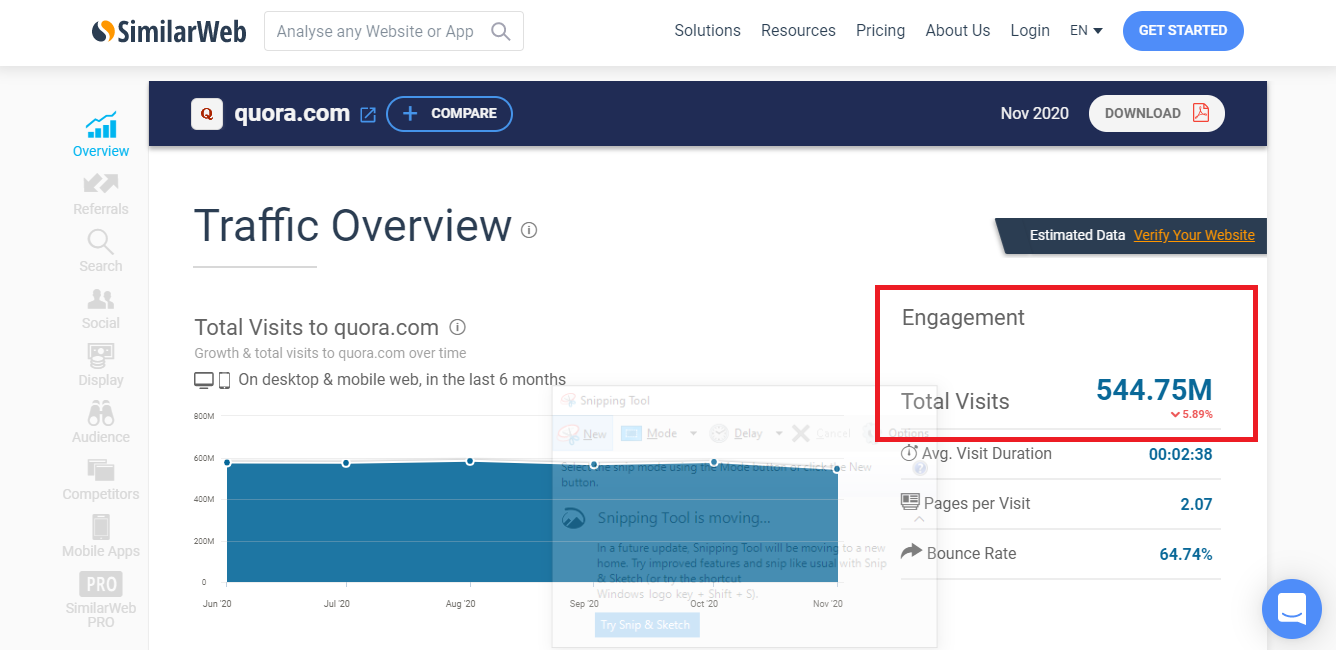
Task: Click the GET STARTED button
Action: click(1182, 31)
